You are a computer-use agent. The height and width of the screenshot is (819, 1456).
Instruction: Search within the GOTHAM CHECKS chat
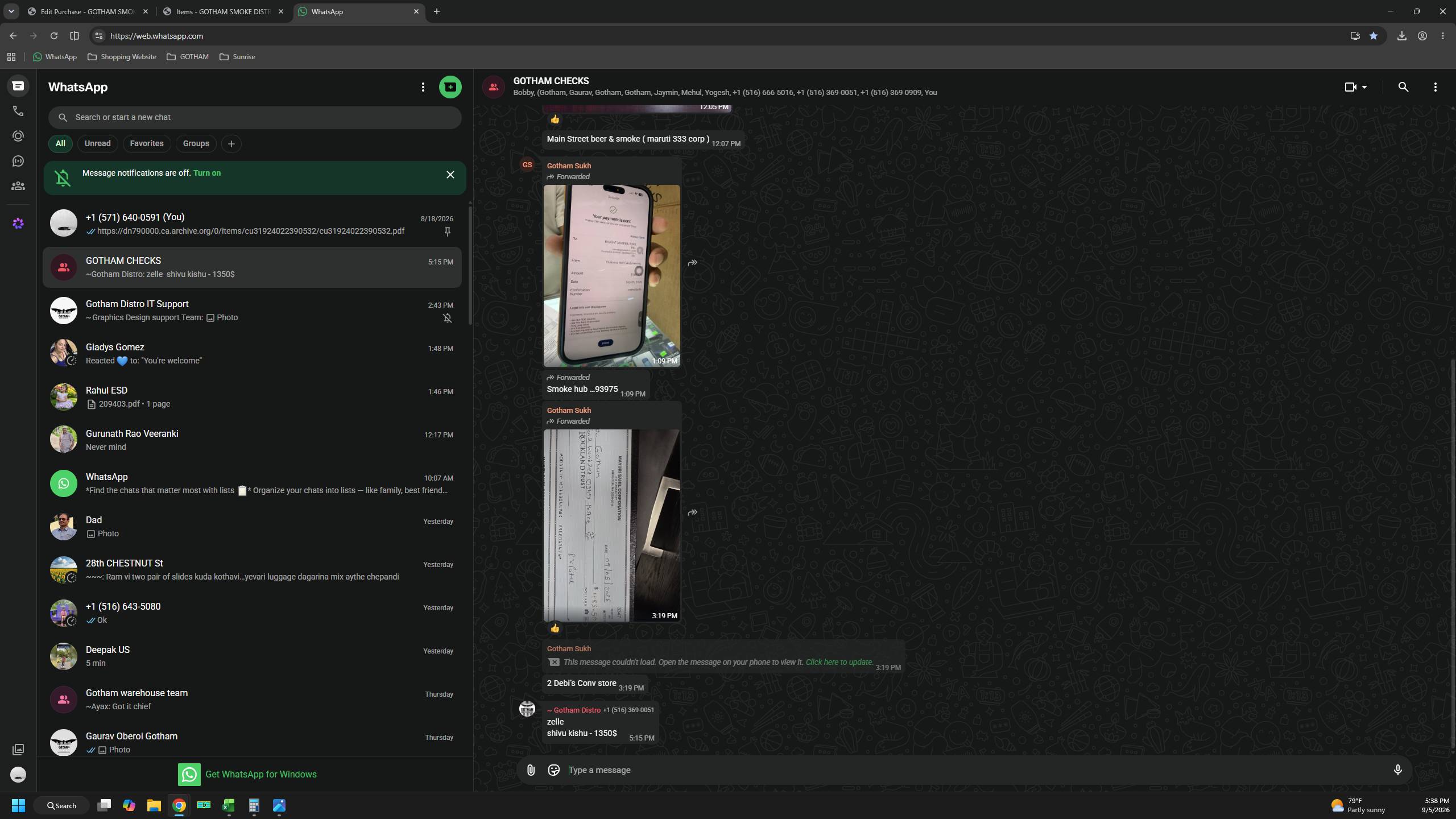(x=1403, y=87)
